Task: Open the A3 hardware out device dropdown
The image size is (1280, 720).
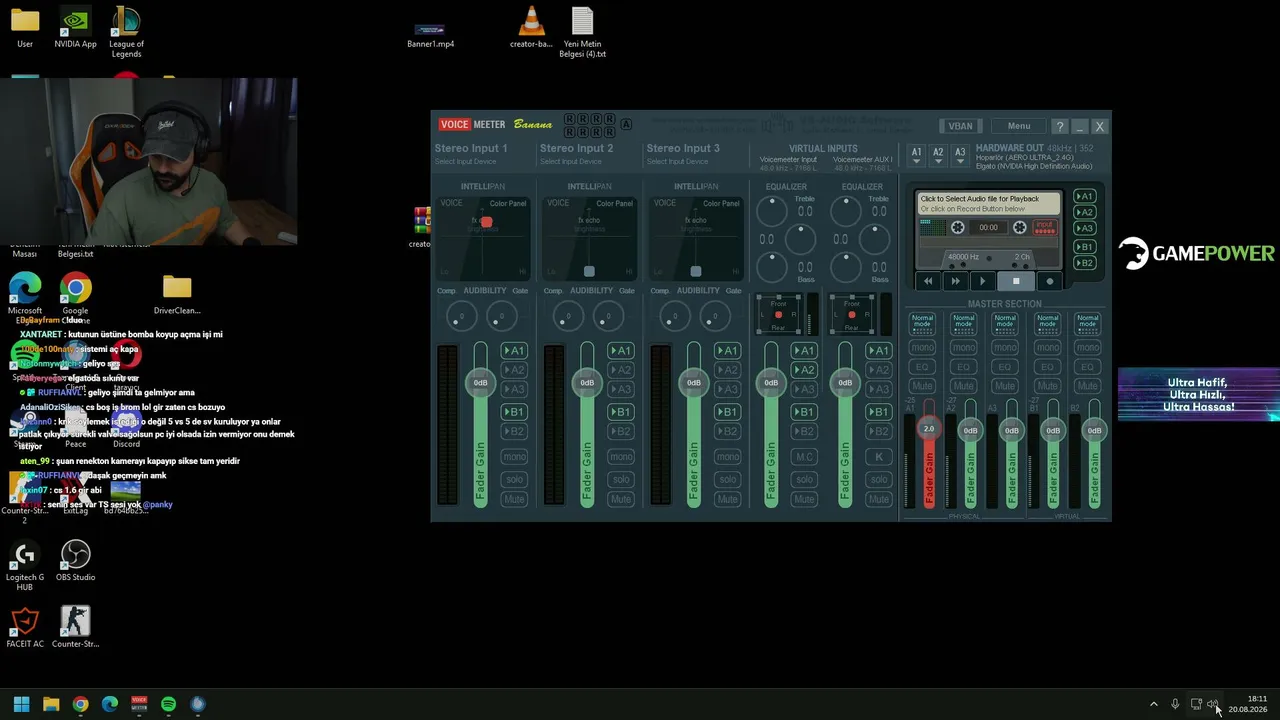Action: point(960,155)
